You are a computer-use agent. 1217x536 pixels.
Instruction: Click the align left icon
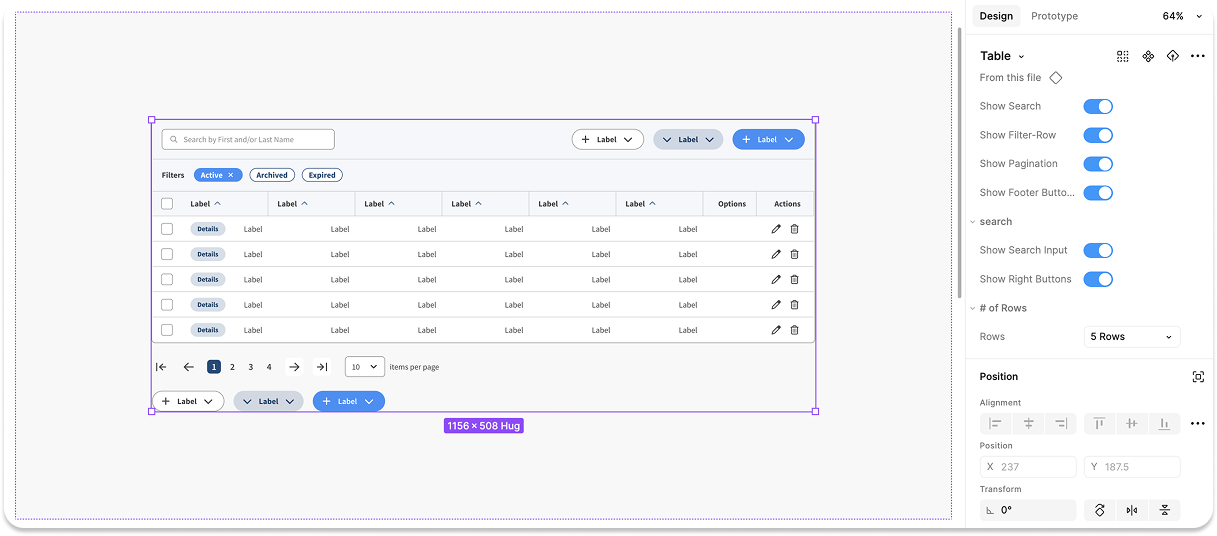pos(995,424)
